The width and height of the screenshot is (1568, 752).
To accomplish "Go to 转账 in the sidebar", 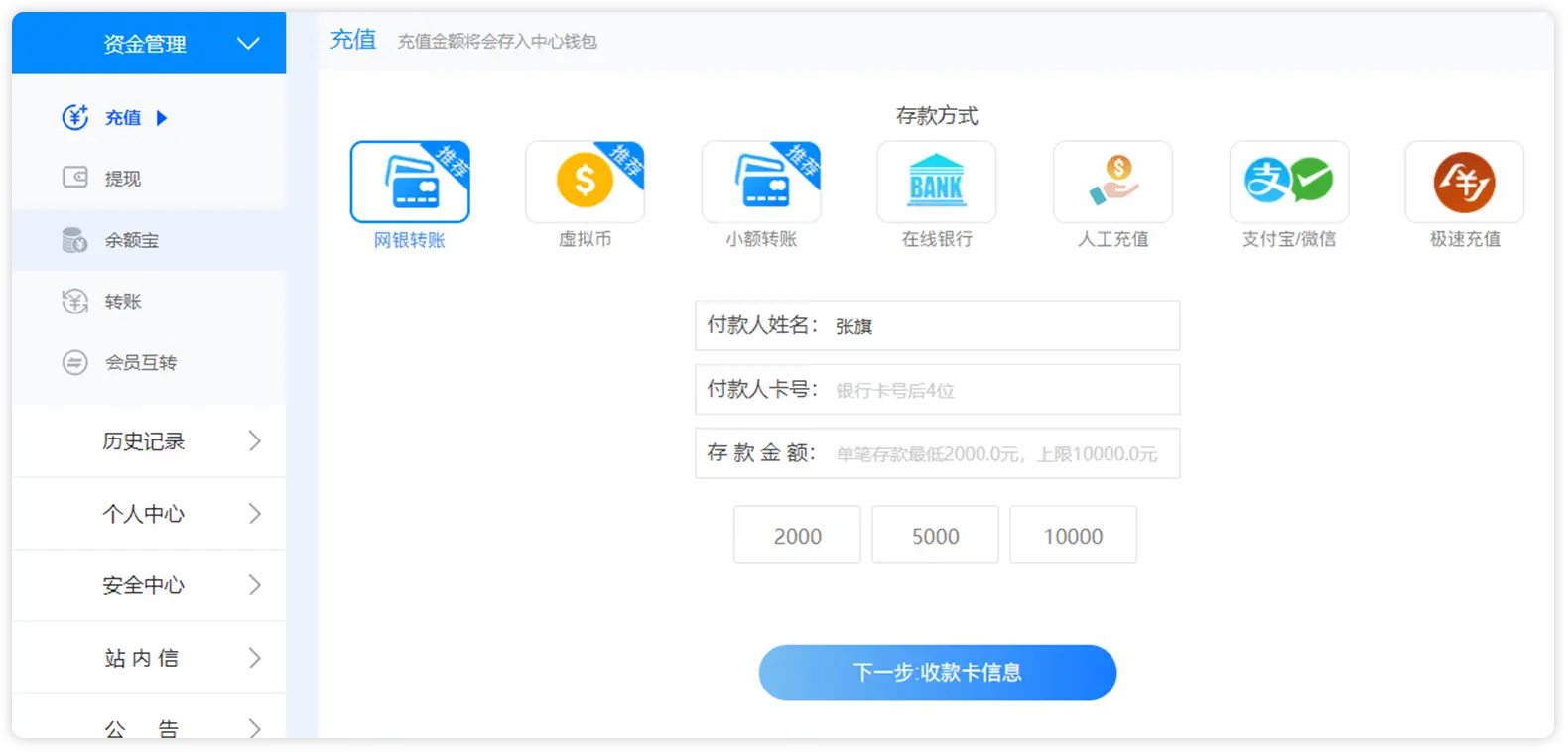I will [x=123, y=302].
